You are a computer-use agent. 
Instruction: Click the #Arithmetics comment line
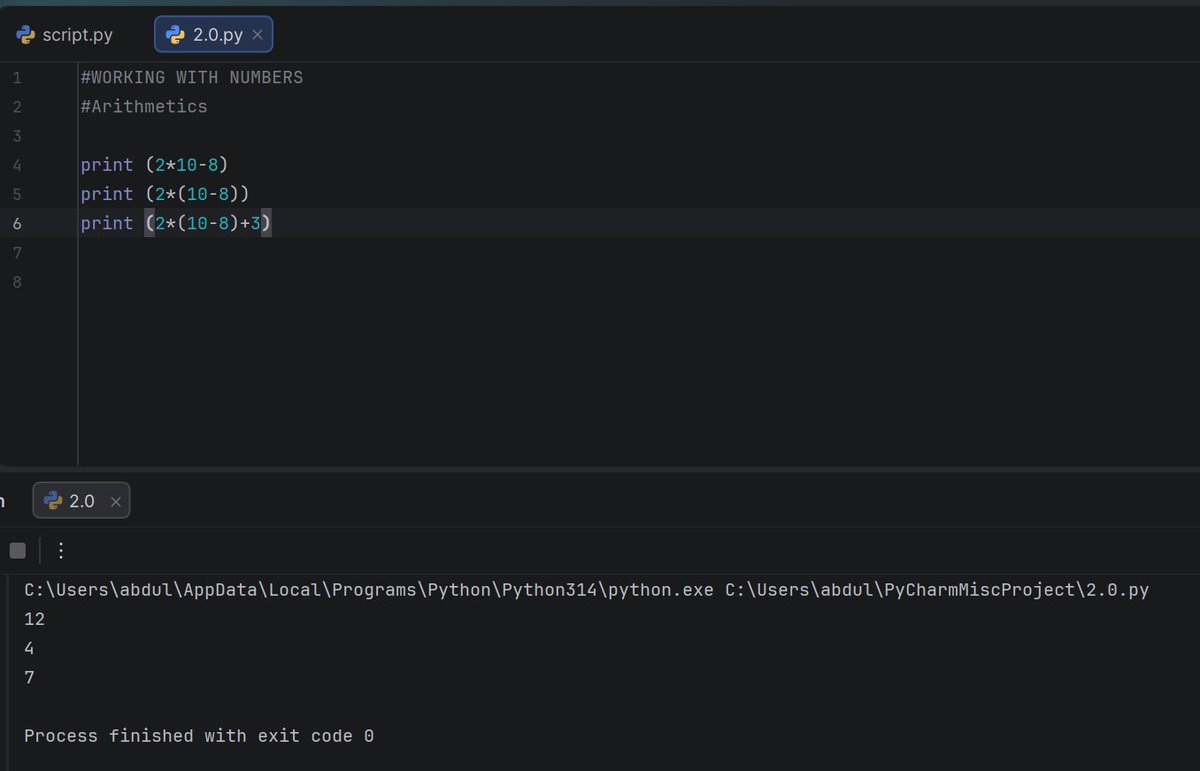[x=144, y=106]
